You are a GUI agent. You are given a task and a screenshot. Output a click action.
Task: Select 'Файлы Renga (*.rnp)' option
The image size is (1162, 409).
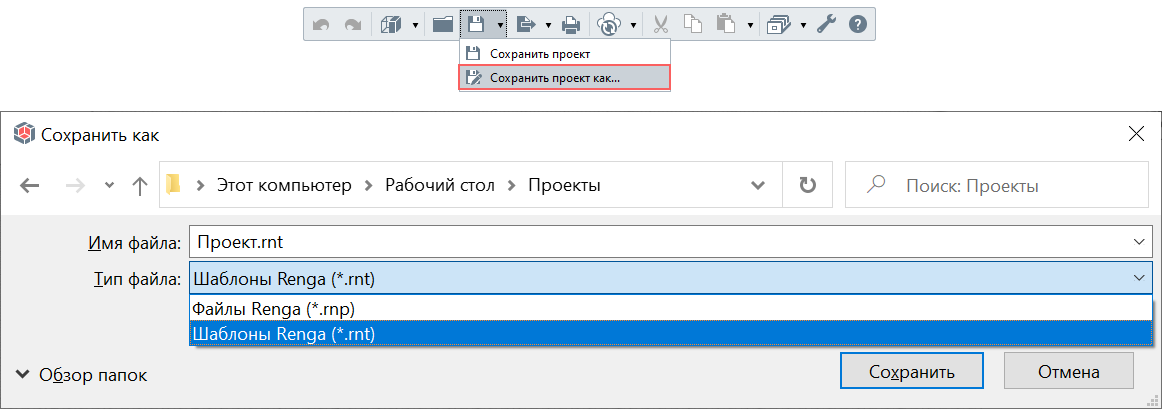(671, 308)
